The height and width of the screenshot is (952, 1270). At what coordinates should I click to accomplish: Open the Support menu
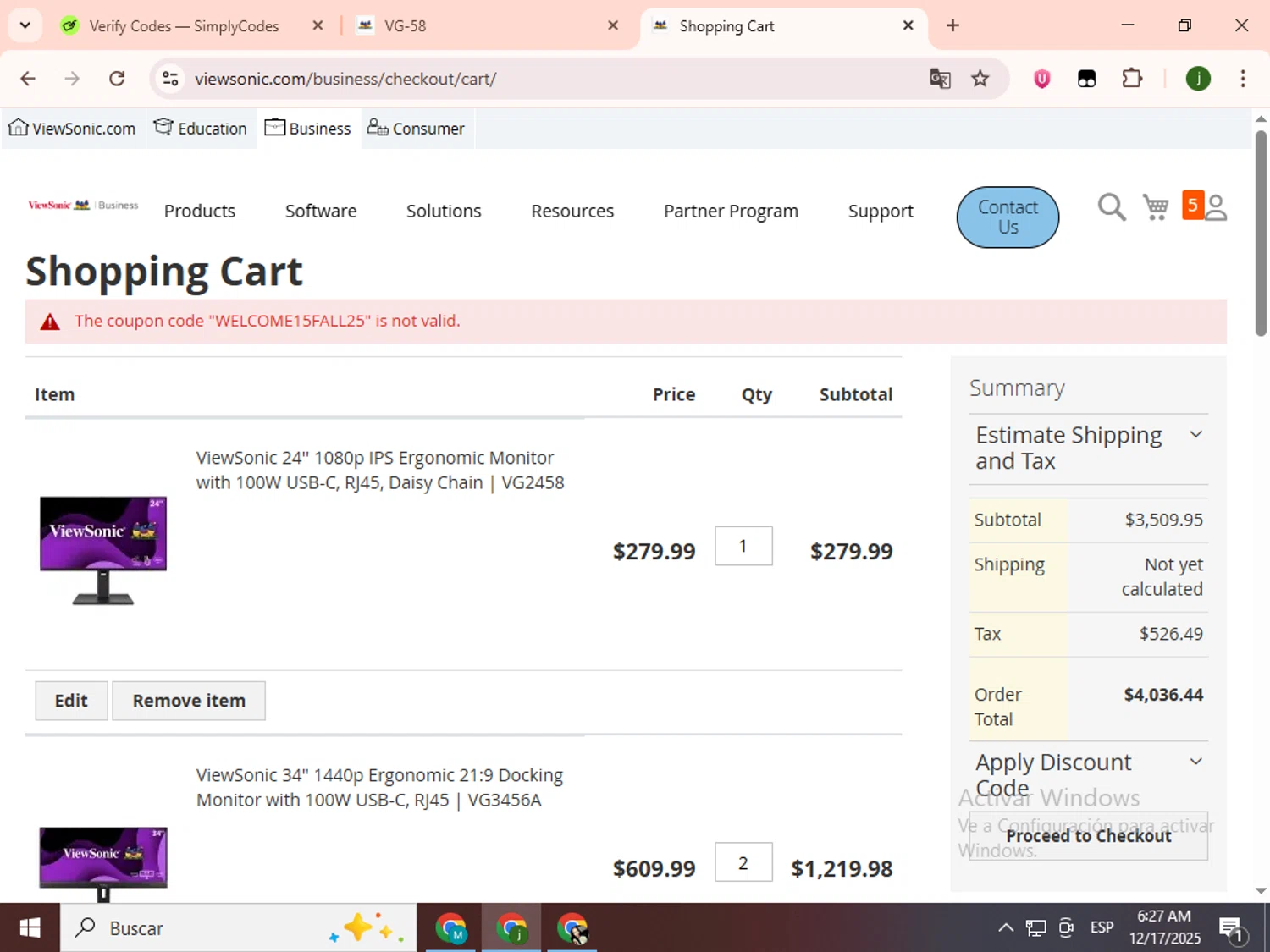[x=881, y=211]
